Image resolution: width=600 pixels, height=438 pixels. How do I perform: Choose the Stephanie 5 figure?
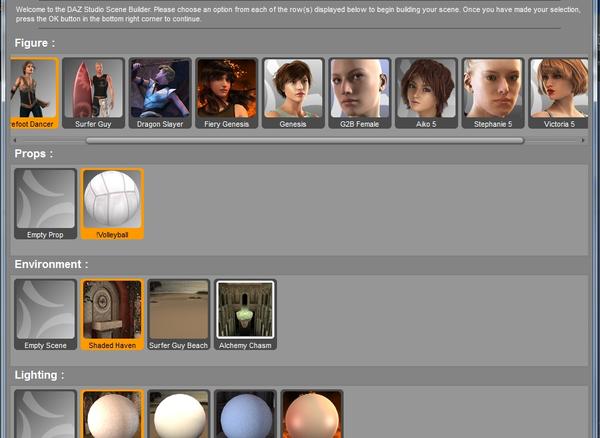coord(493,93)
